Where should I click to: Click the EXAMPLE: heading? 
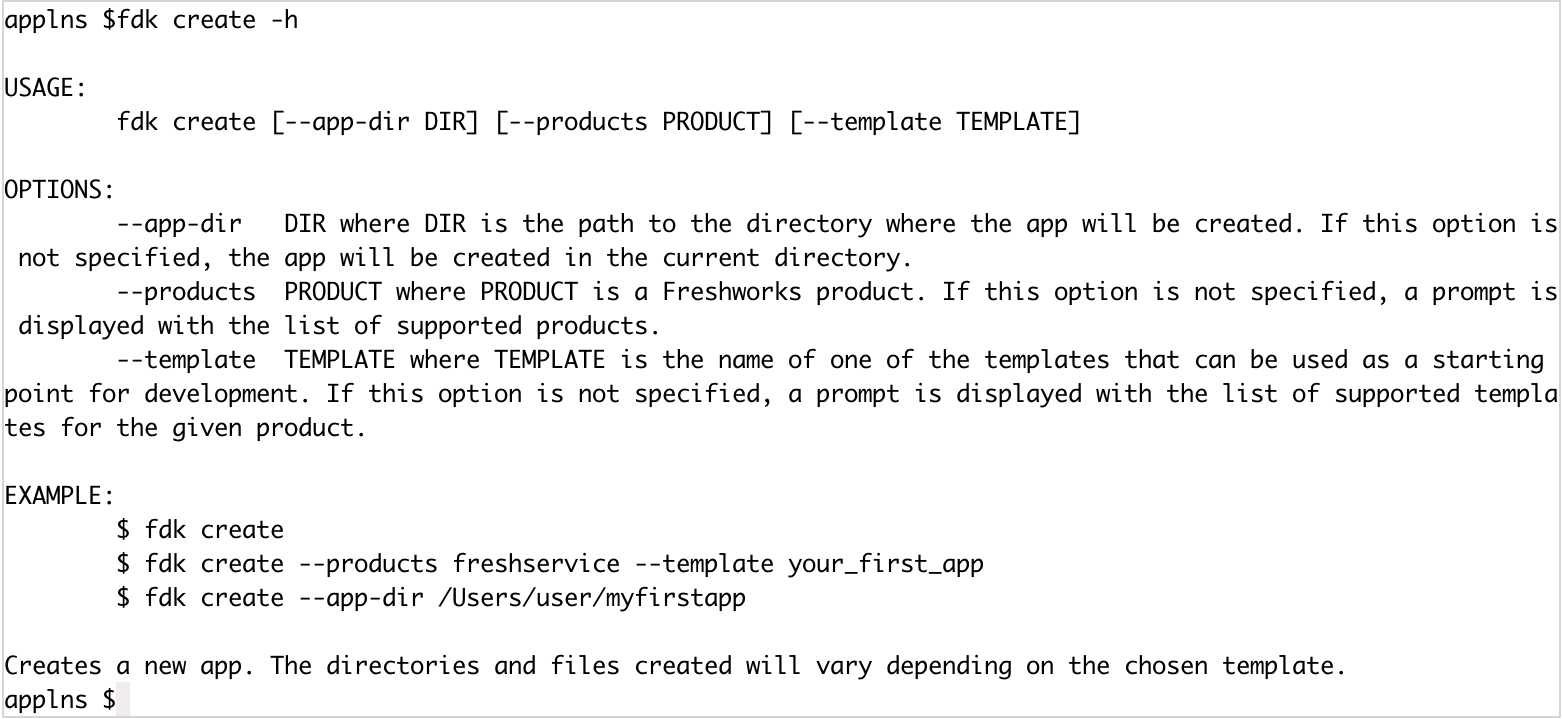click(60, 496)
